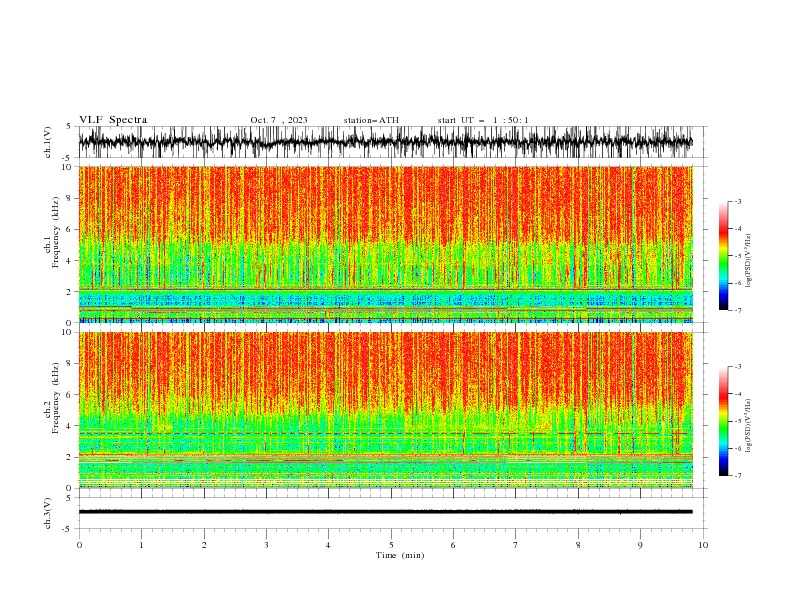
Task: Click the log(PSD) label beside ch.1 color bar
Action: pos(748,261)
